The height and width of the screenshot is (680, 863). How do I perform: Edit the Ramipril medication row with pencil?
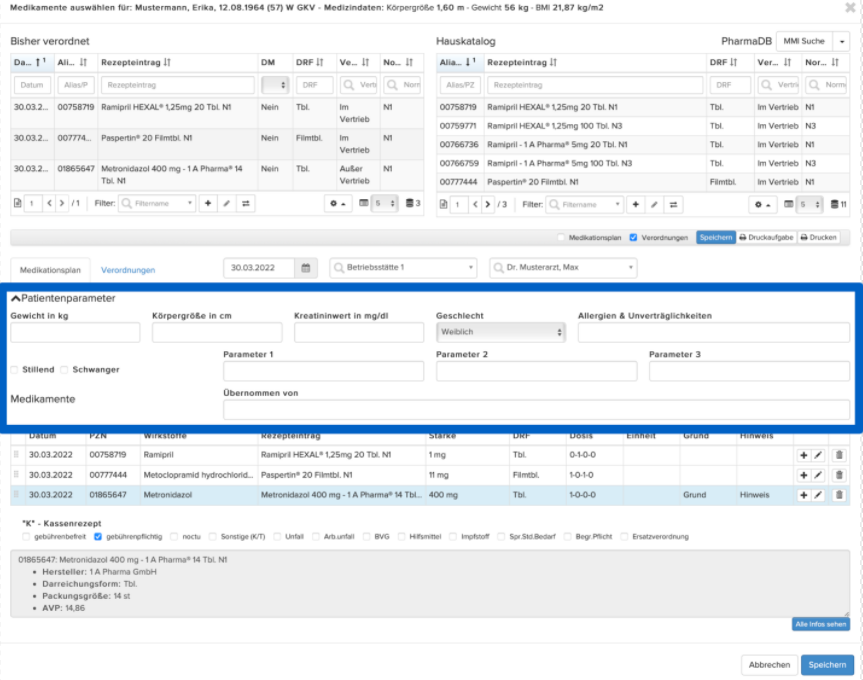(x=818, y=455)
